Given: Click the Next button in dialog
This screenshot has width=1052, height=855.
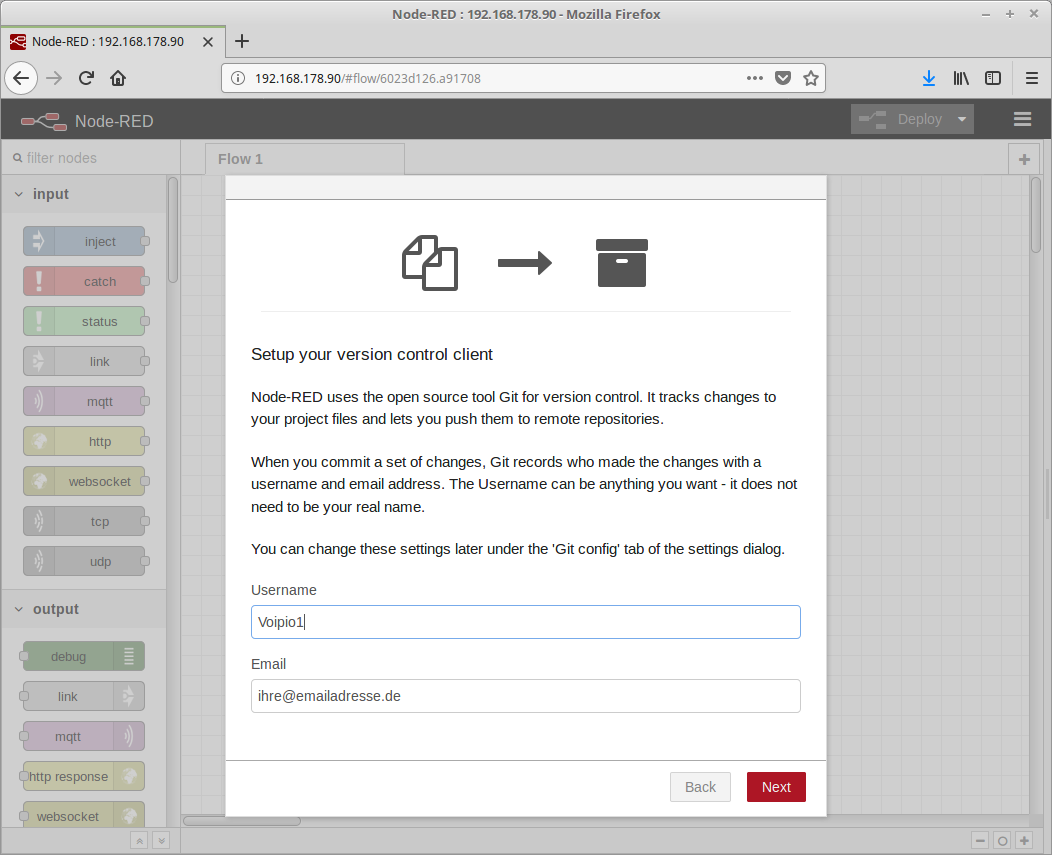Looking at the screenshot, I should coord(775,787).
